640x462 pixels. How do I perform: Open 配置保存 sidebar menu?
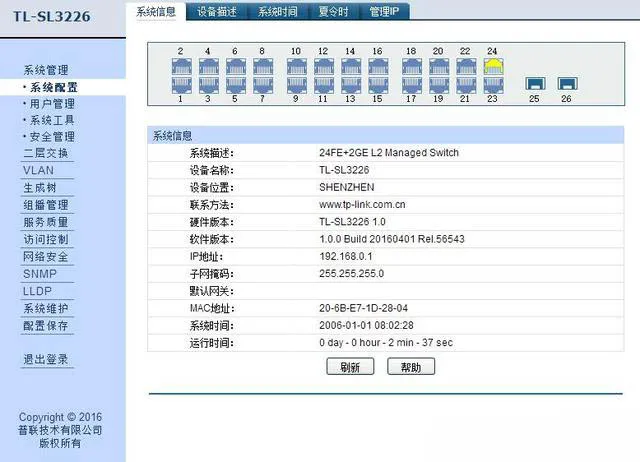(46, 326)
